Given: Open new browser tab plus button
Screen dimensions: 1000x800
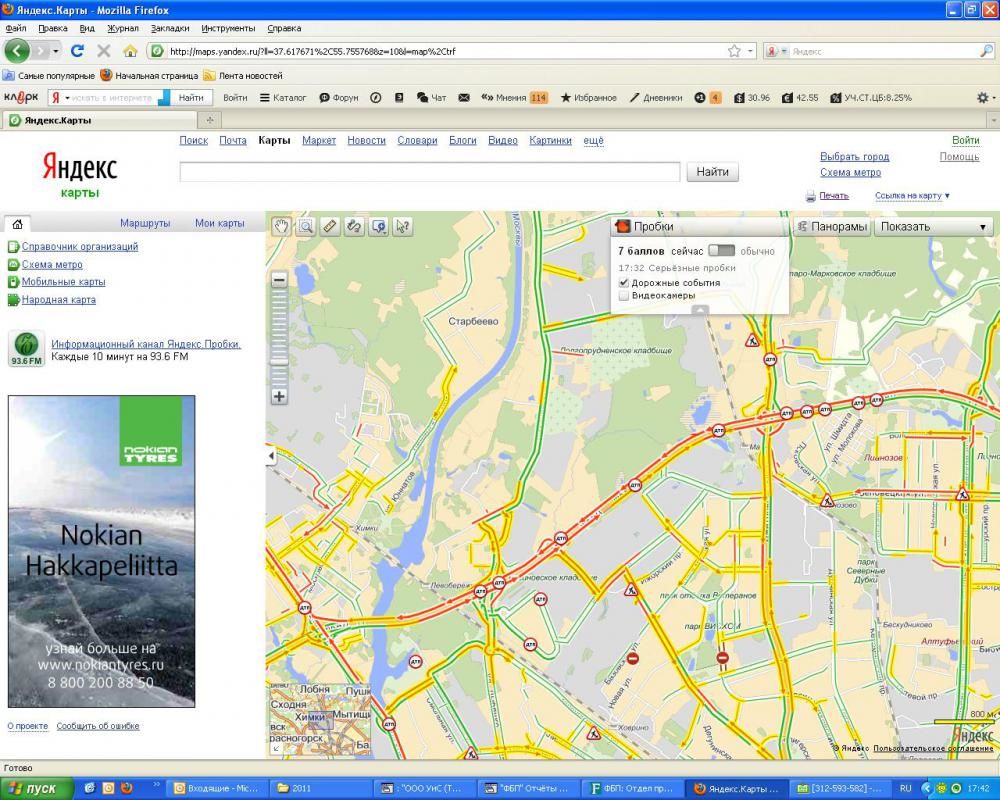Looking at the screenshot, I should [210, 119].
